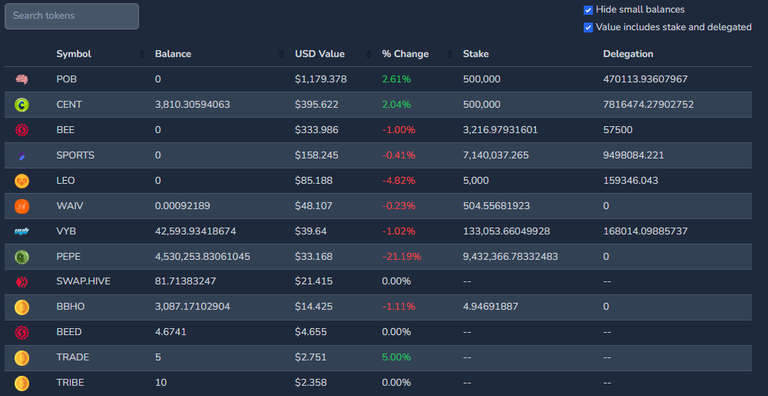Click the POB brain token icon
This screenshot has width=768, height=396.
22,79
